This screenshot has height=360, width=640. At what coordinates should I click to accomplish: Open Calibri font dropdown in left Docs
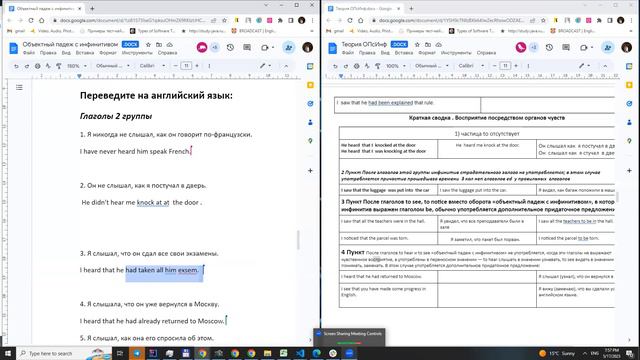coord(152,66)
